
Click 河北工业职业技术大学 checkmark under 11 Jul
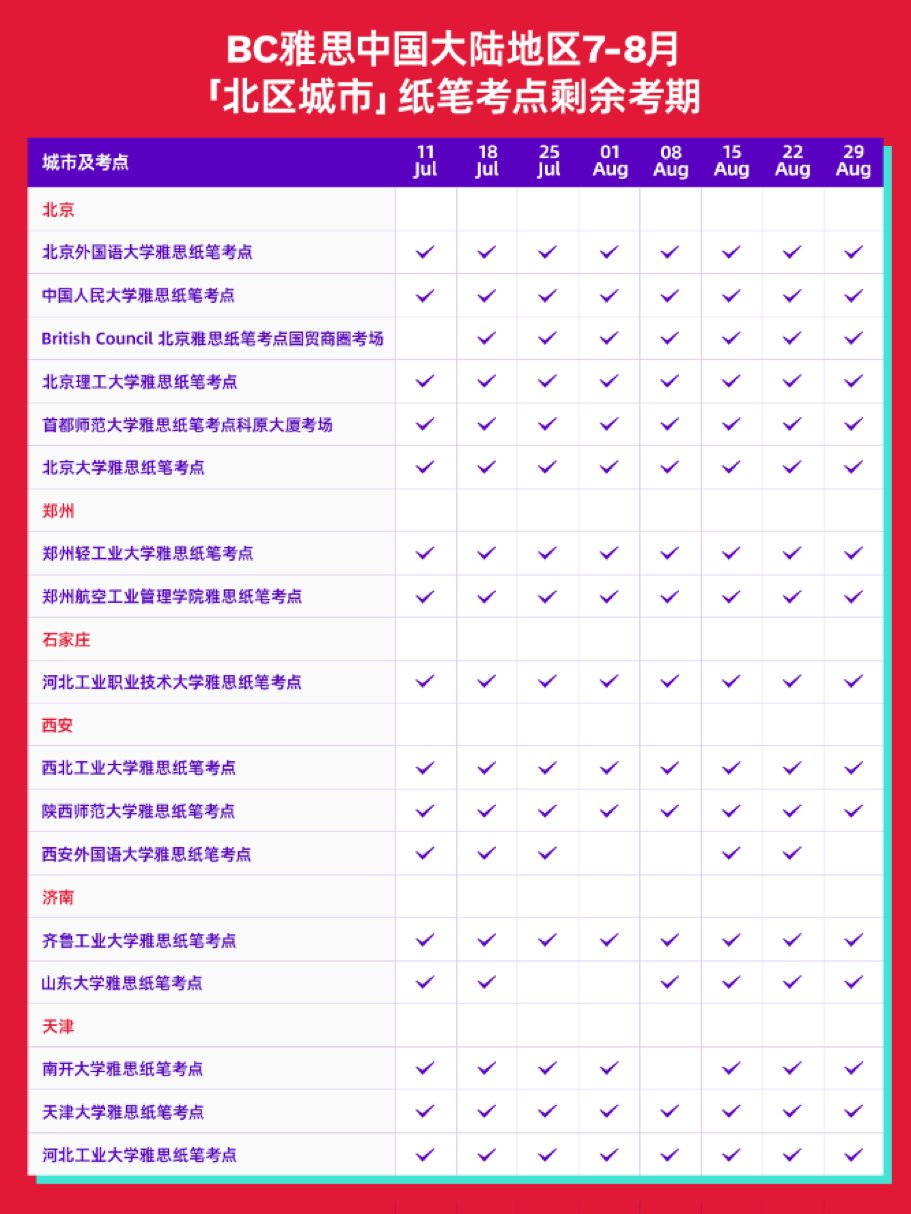(x=426, y=683)
